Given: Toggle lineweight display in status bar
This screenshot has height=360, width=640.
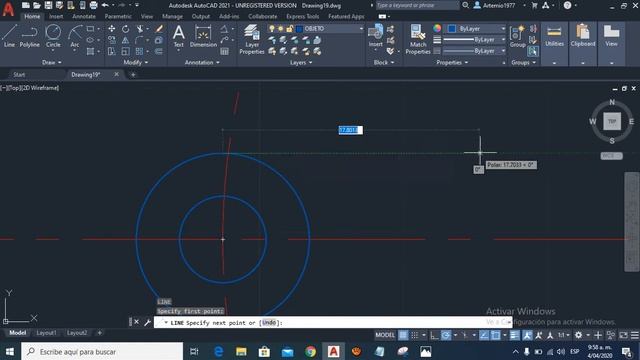Looking at the screenshot, I should pos(515,335).
